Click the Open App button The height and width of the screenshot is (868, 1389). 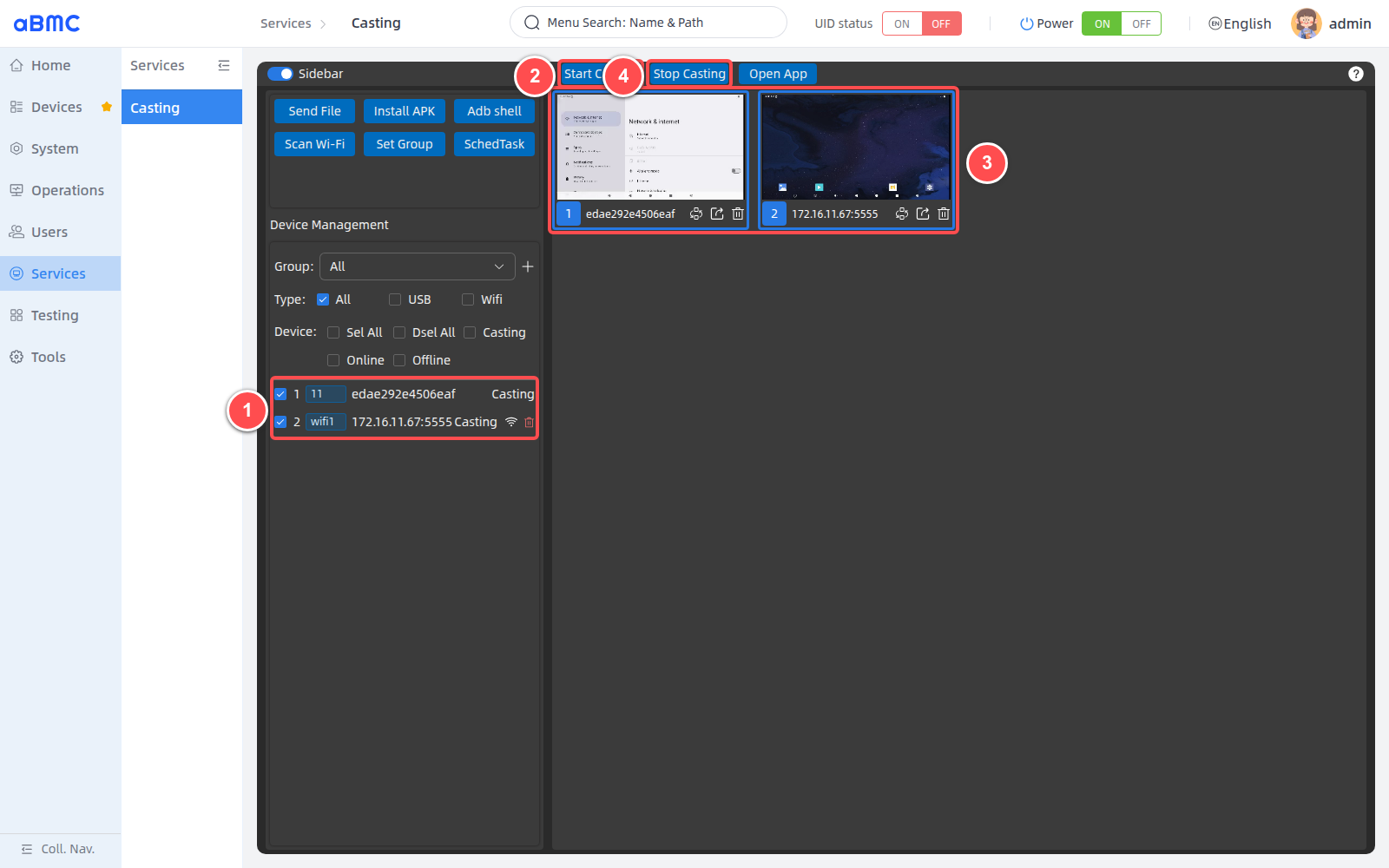point(778,74)
